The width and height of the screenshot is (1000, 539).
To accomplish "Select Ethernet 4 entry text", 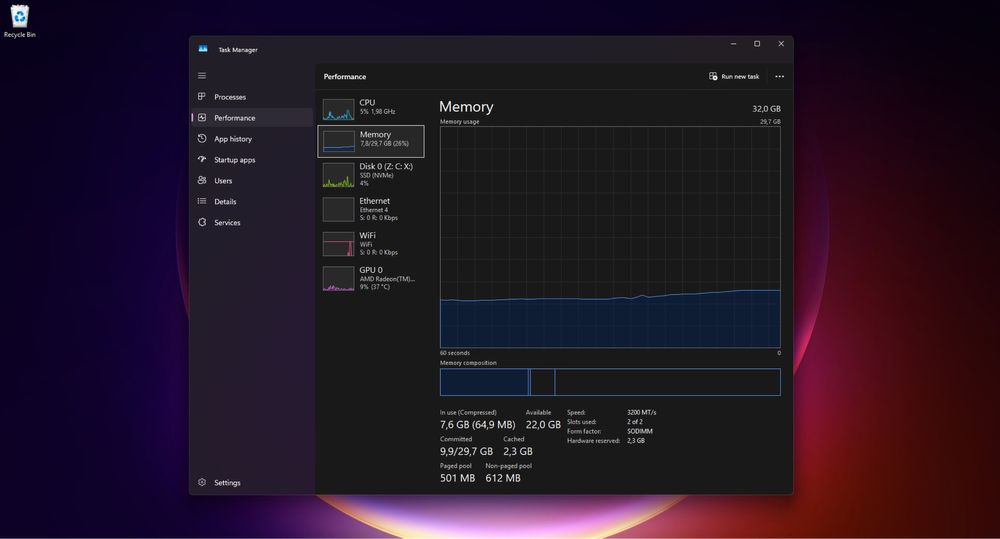I will tap(374, 210).
